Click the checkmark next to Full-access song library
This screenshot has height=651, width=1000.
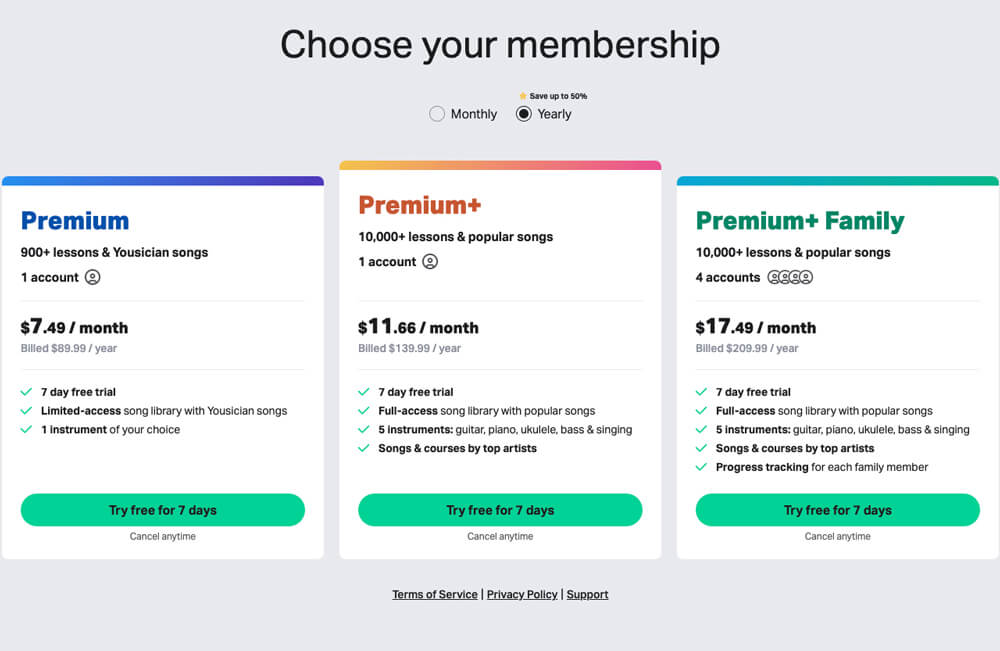pyautogui.click(x=365, y=410)
